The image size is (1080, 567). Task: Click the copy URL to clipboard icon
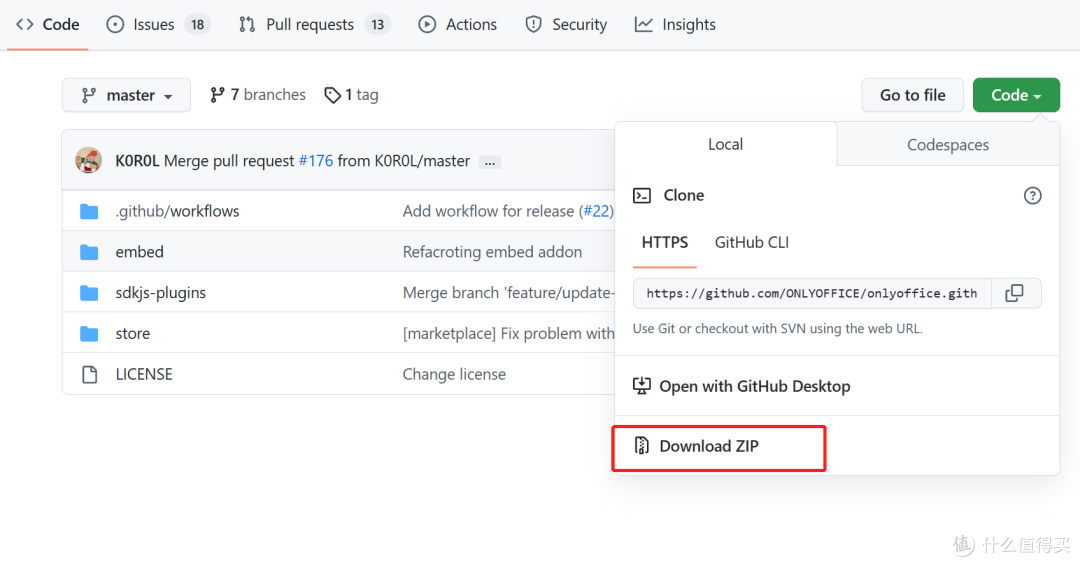(1014, 293)
